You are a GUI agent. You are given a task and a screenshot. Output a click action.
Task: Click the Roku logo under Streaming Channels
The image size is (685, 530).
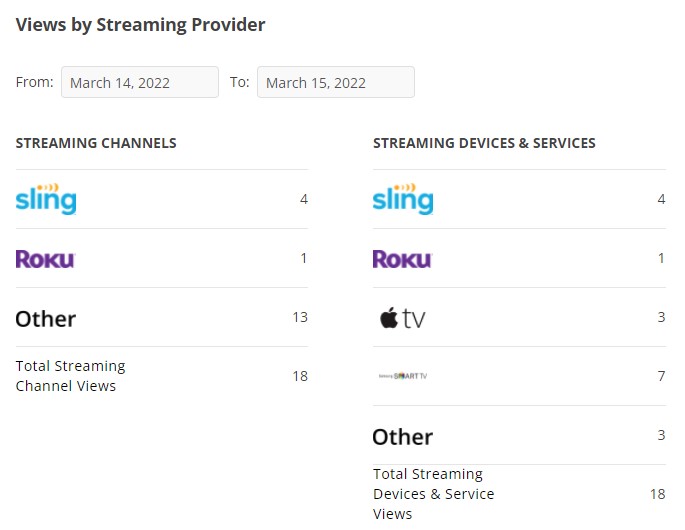[x=45, y=259]
